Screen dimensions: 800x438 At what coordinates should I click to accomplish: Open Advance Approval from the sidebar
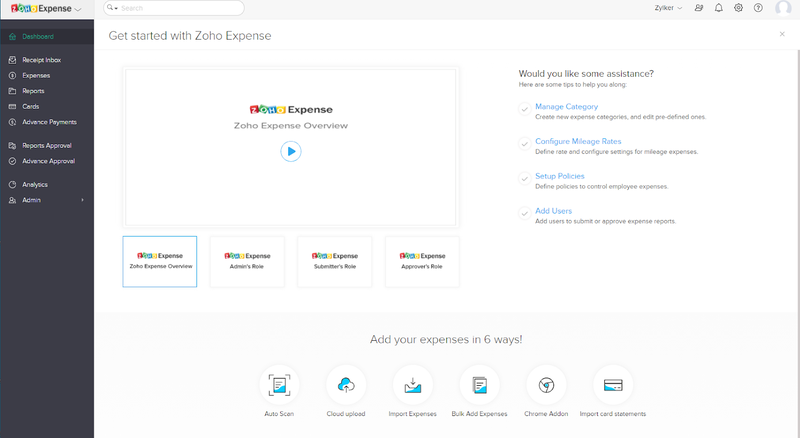point(47,161)
